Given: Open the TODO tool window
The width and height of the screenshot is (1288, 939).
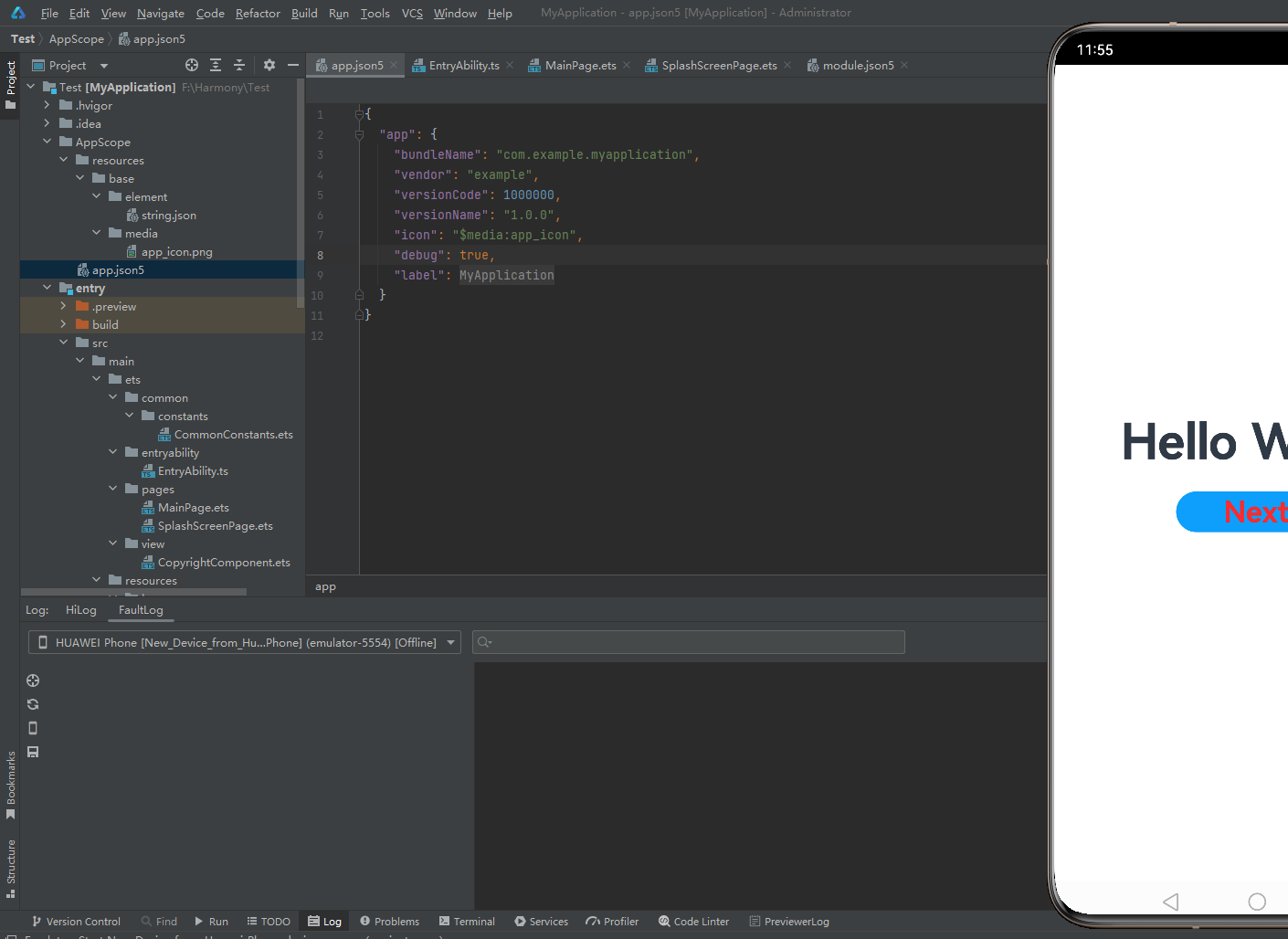Looking at the screenshot, I should [x=269, y=922].
